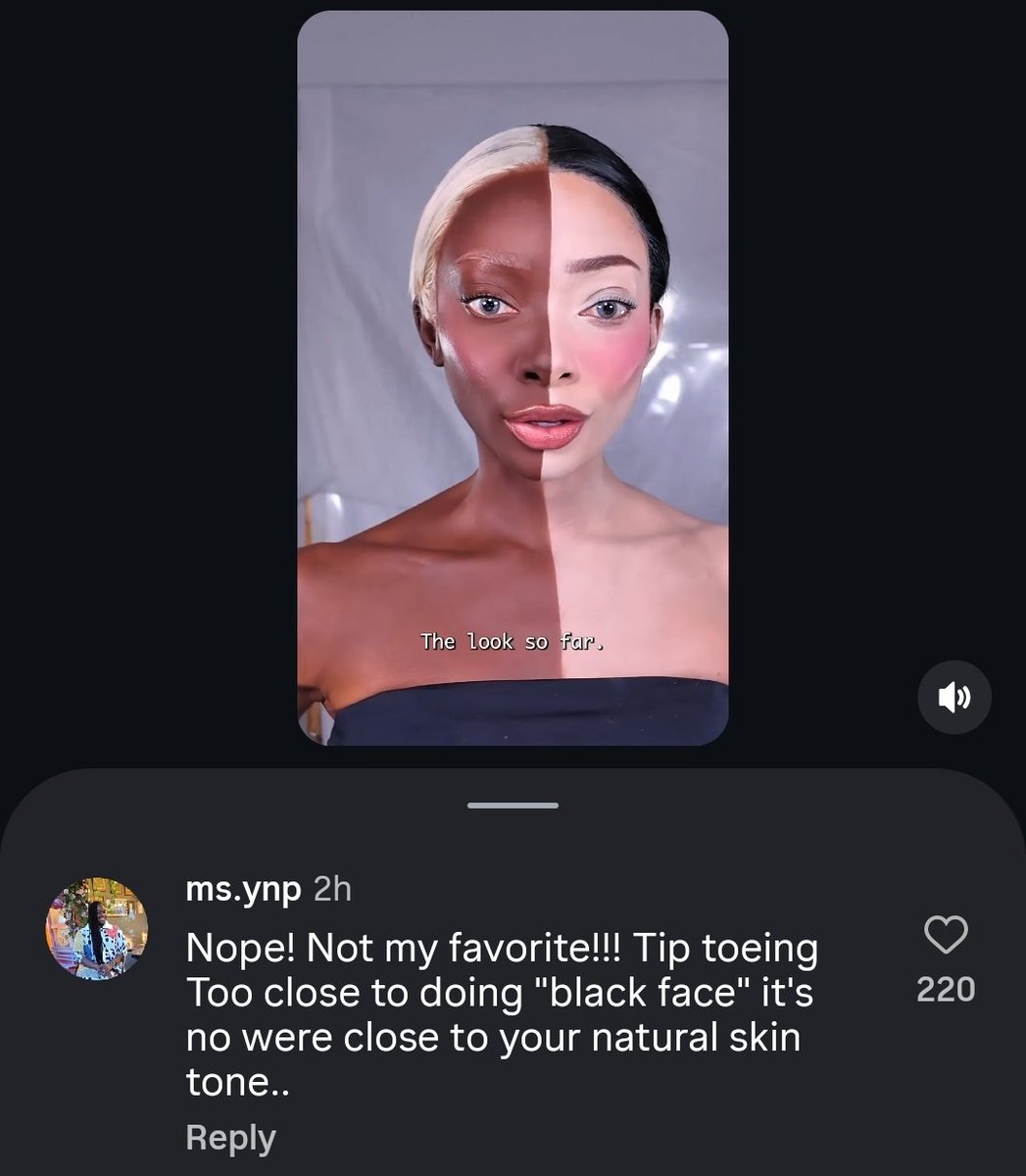The image size is (1026, 1176).
Task: Tap the "The look so far." caption
Action: [512, 642]
